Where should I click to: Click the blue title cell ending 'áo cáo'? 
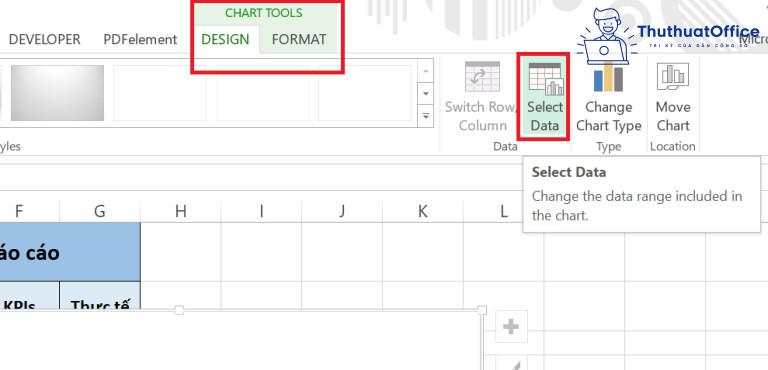pyautogui.click(x=70, y=252)
